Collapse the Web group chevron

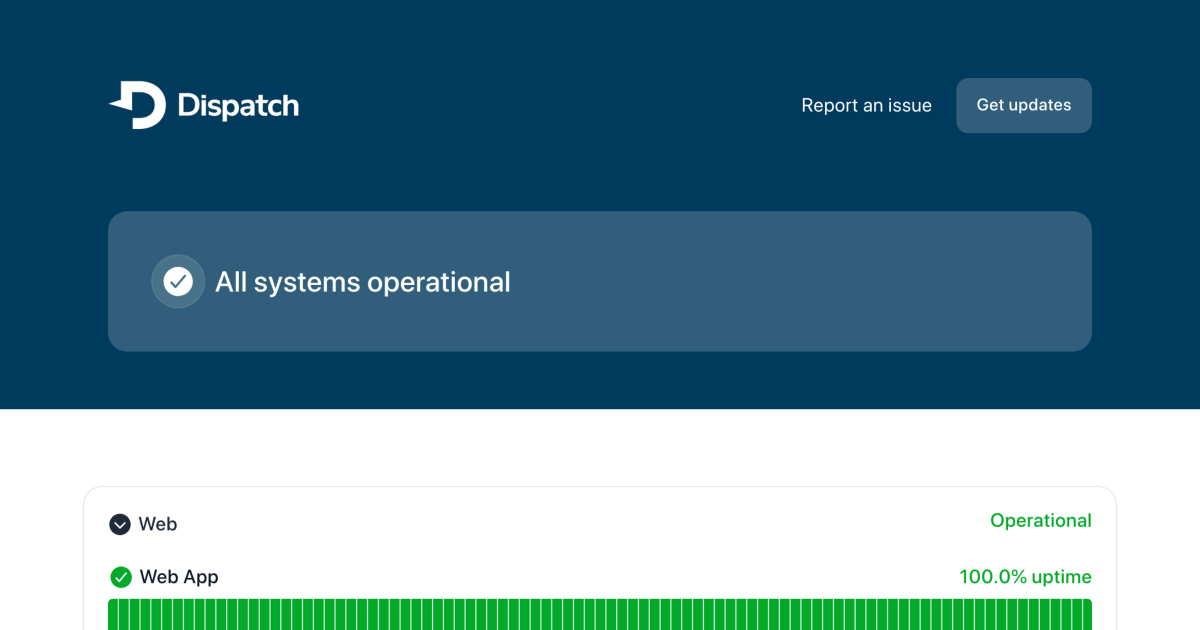[x=120, y=524]
